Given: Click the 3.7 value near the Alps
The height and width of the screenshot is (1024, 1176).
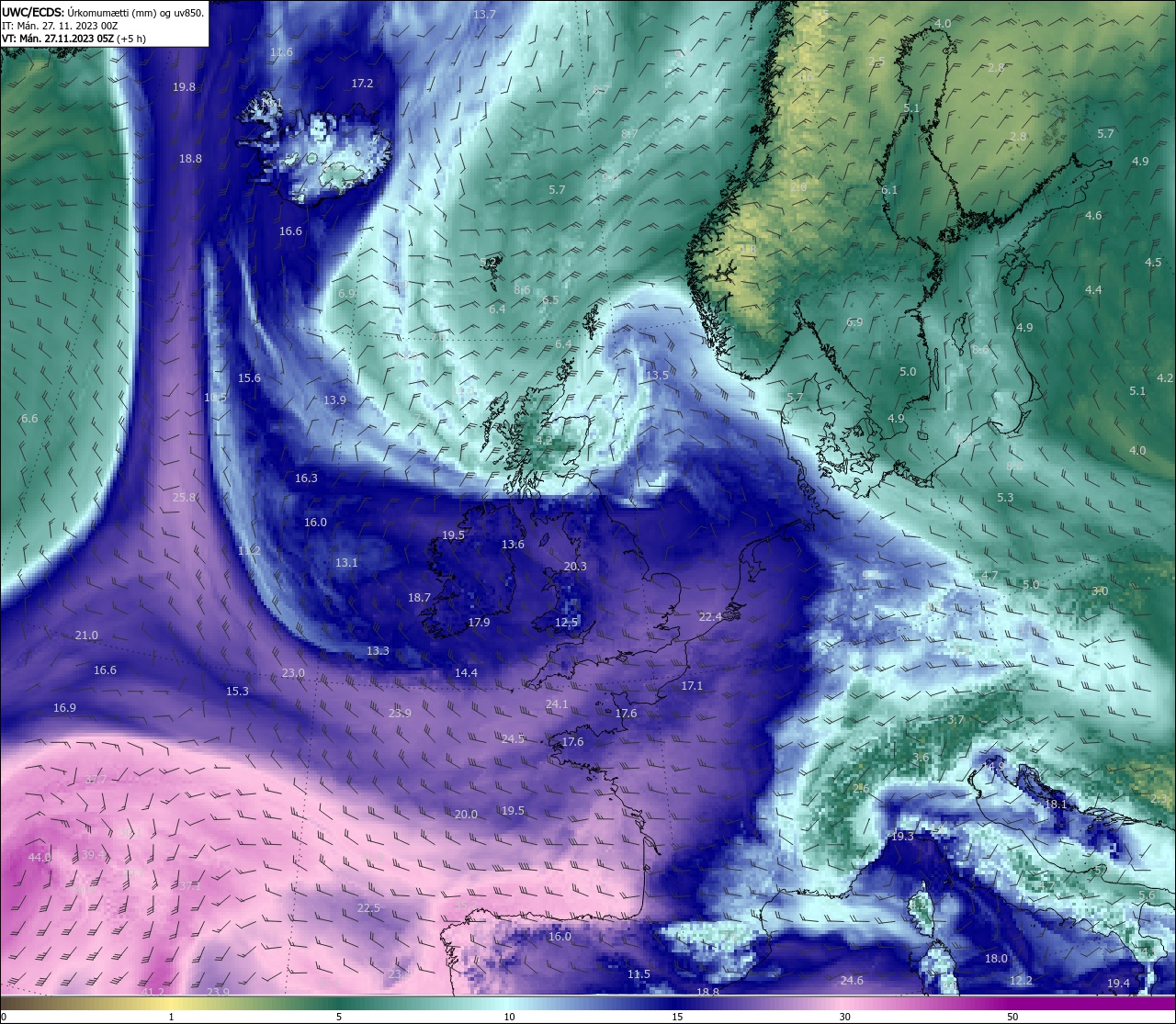Looking at the screenshot, I should tap(955, 720).
